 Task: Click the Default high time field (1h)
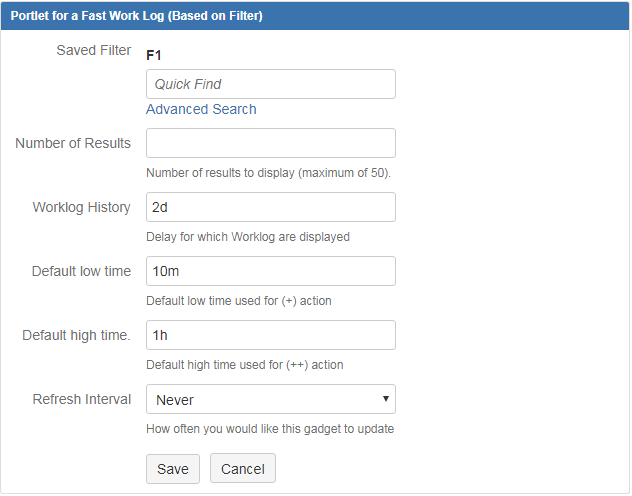click(x=270, y=335)
